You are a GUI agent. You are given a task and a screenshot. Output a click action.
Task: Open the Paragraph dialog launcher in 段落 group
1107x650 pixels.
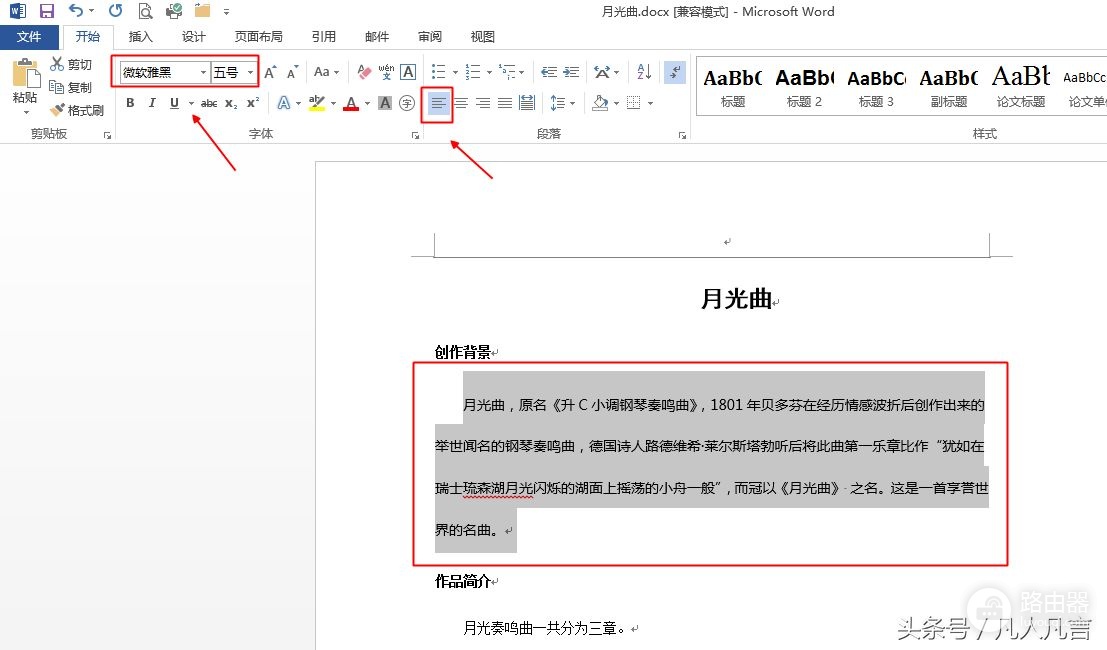[682, 136]
